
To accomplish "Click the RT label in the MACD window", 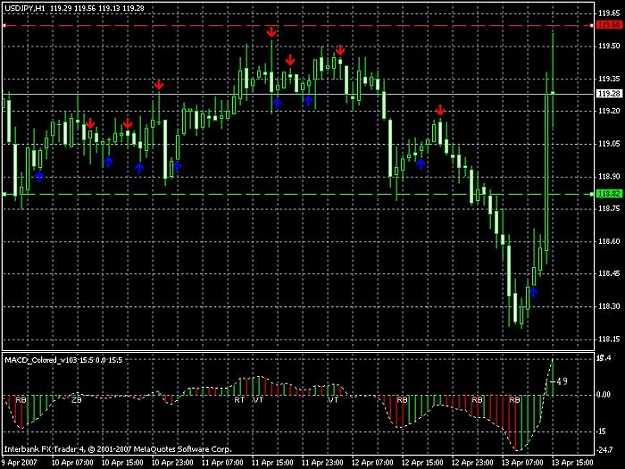I will point(239,400).
